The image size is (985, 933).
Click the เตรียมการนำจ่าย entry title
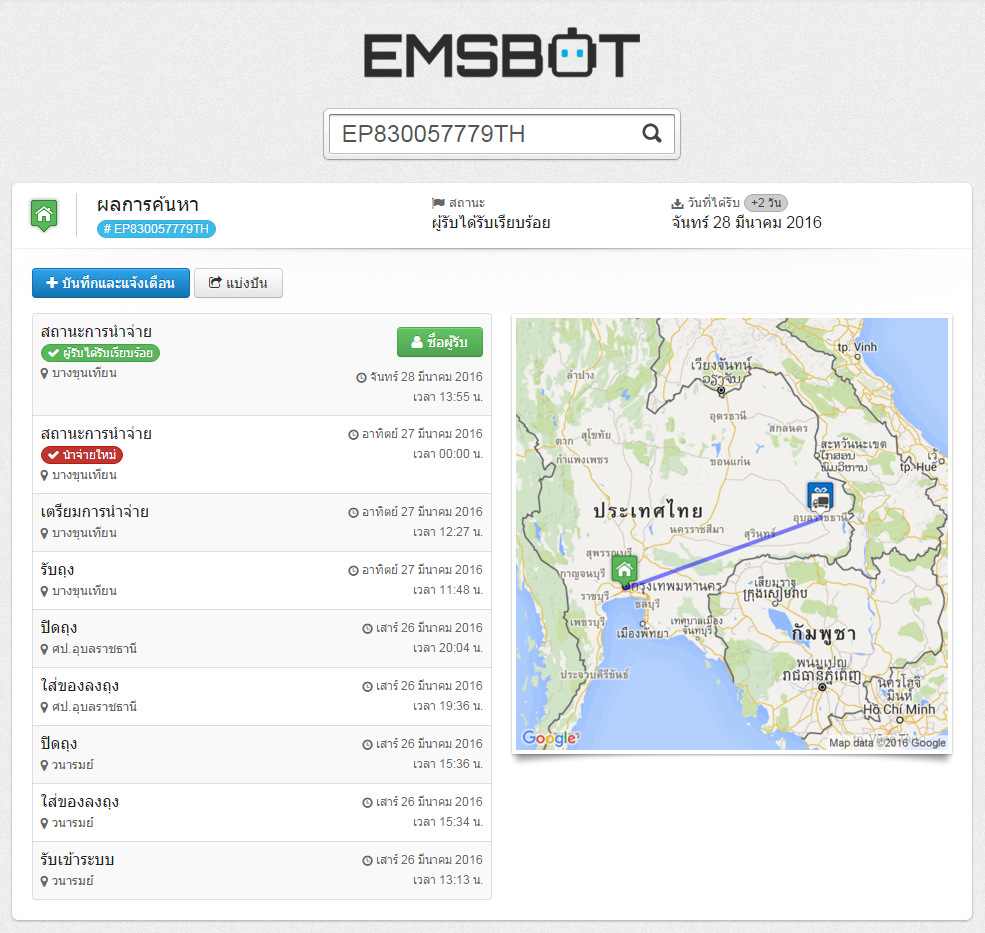pos(95,511)
